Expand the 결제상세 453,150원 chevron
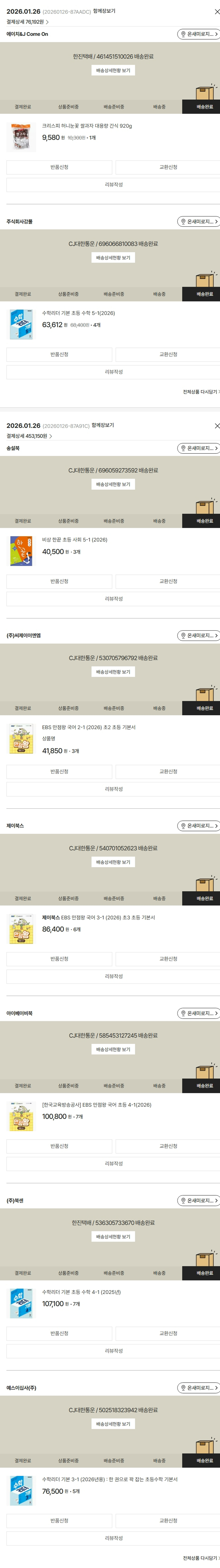The height and width of the screenshot is (1568, 220). pyautogui.click(x=50, y=436)
